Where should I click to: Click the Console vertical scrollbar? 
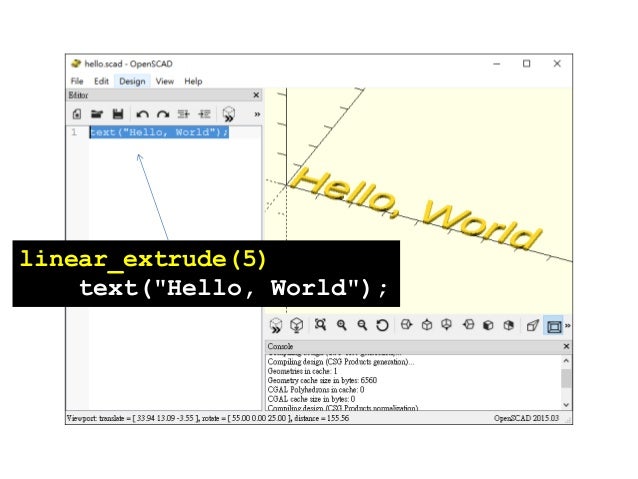[x=567, y=378]
